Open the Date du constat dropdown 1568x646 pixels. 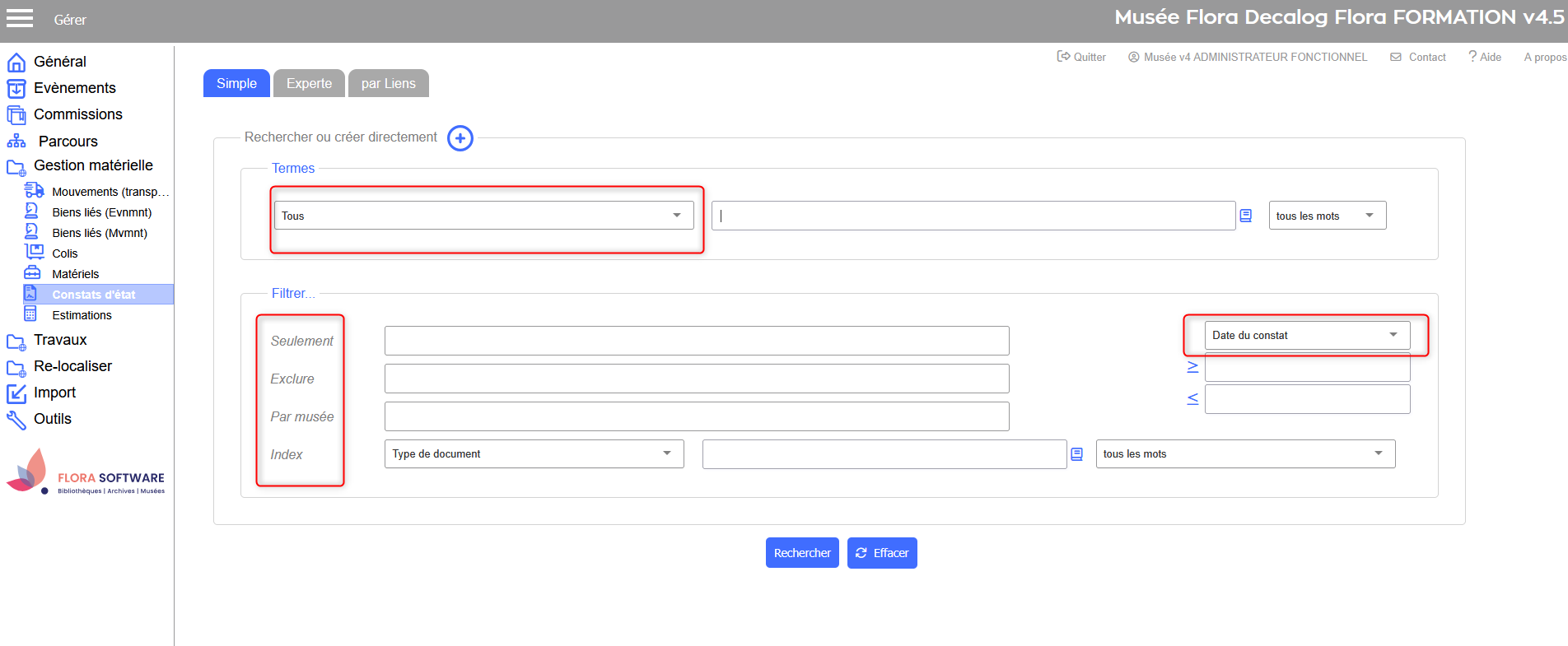coord(1306,335)
